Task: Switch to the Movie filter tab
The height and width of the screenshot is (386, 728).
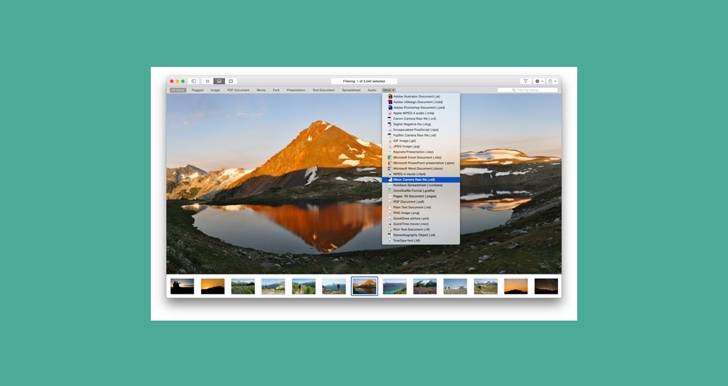Action: coord(261,90)
